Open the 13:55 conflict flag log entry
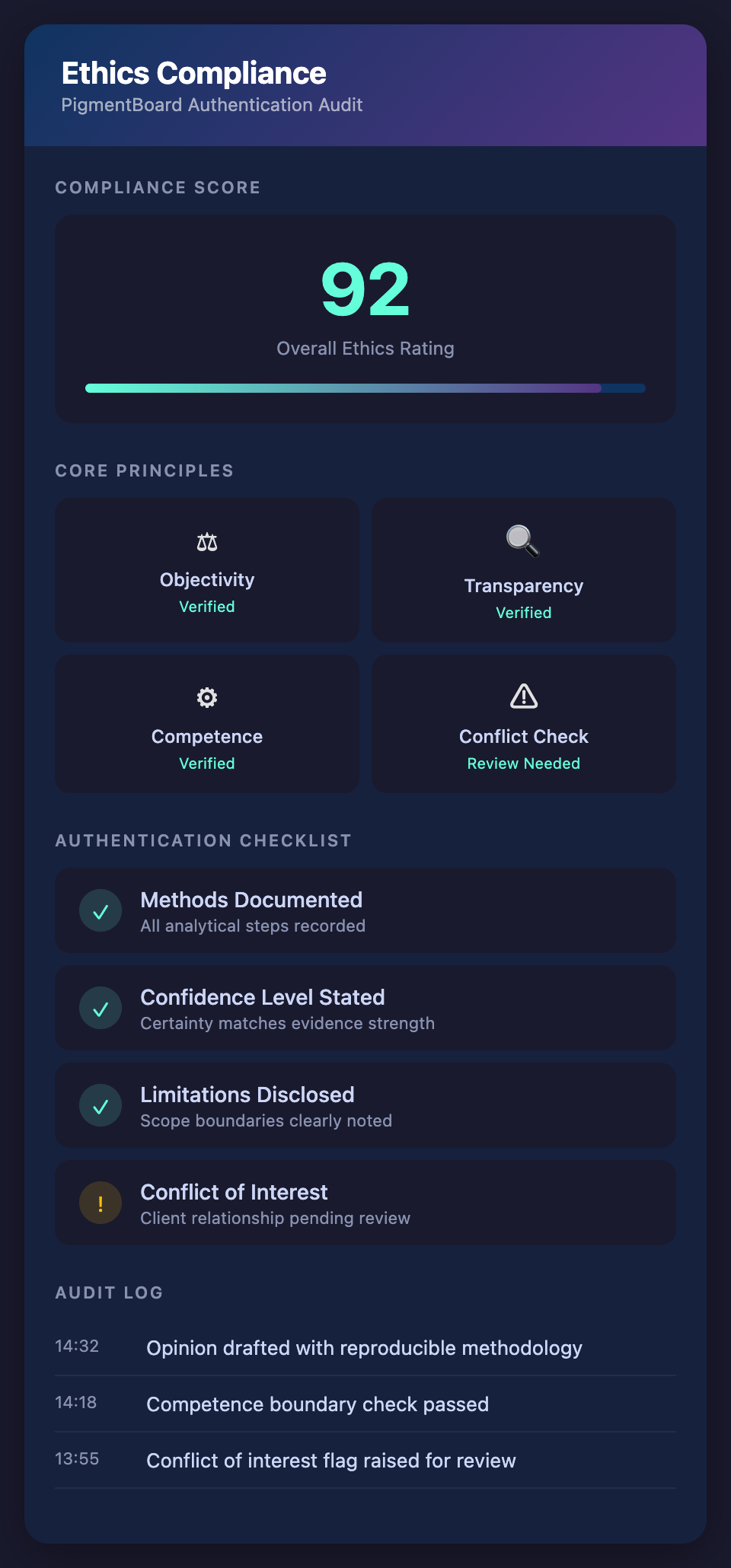Image resolution: width=731 pixels, height=1568 pixels. click(330, 1461)
